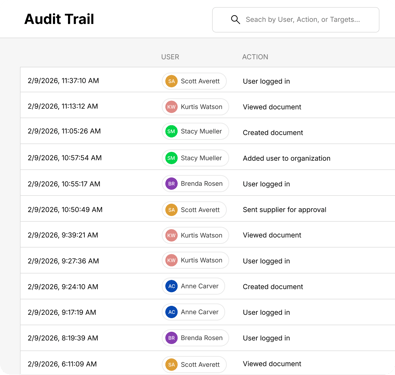Click 'Created document' at 9:24:10 AM

click(x=273, y=287)
